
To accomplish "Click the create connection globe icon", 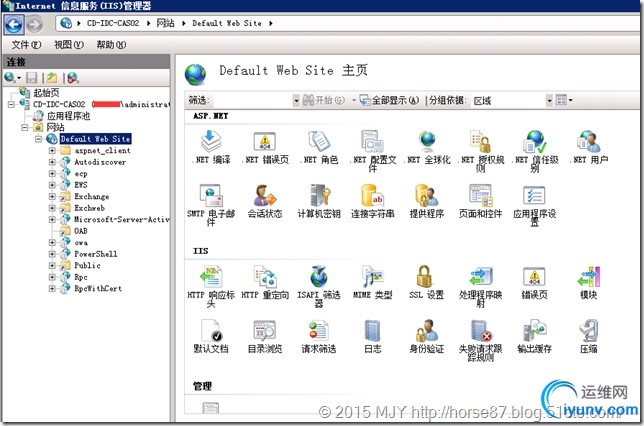I will pos(11,77).
